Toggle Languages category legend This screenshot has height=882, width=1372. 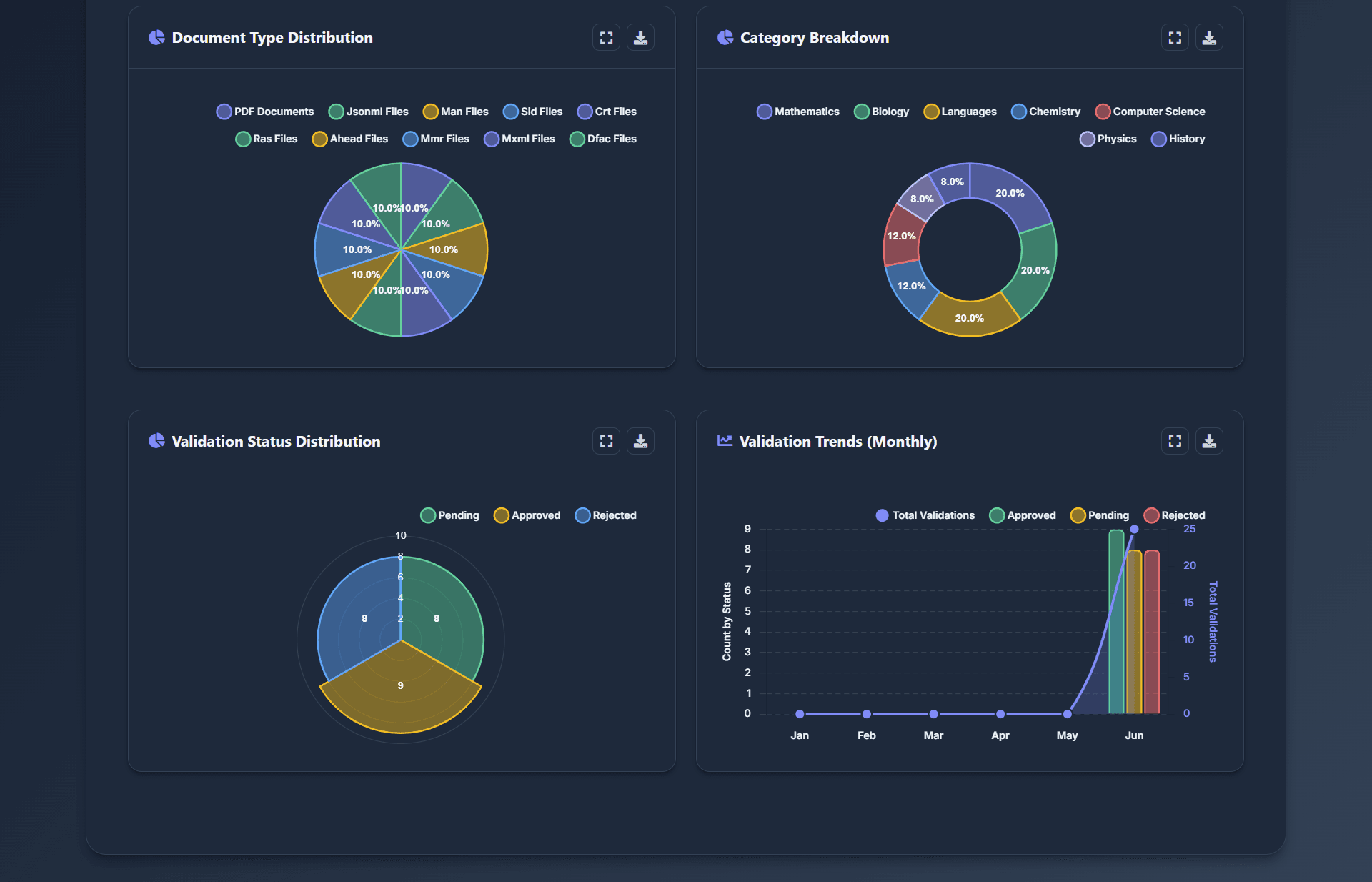[960, 112]
